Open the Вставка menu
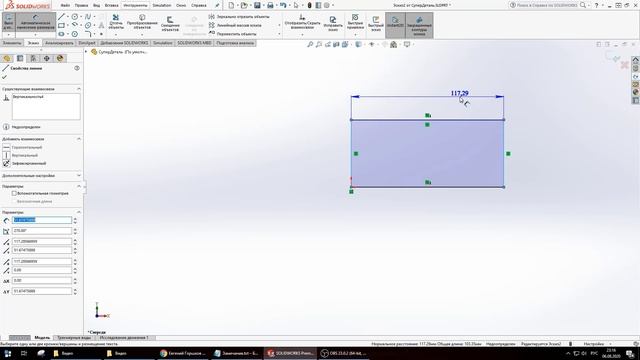640x360 pixels. [x=111, y=5]
